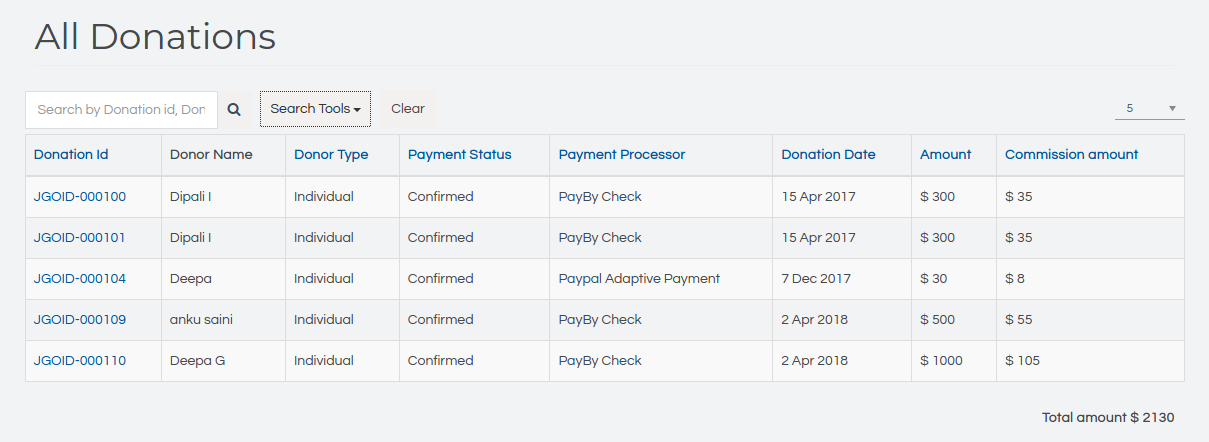Click donor name anku saini cell
The height and width of the screenshot is (442, 1209).
(x=201, y=320)
